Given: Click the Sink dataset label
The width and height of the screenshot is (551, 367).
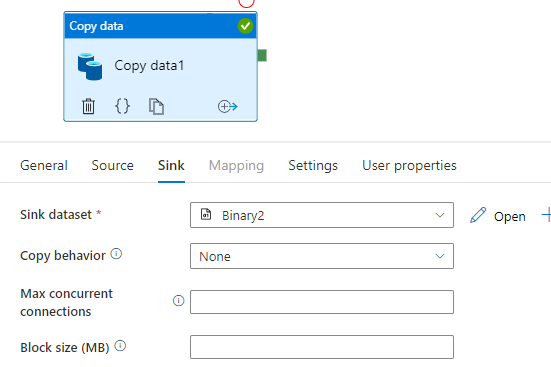Looking at the screenshot, I should click(x=56, y=214).
